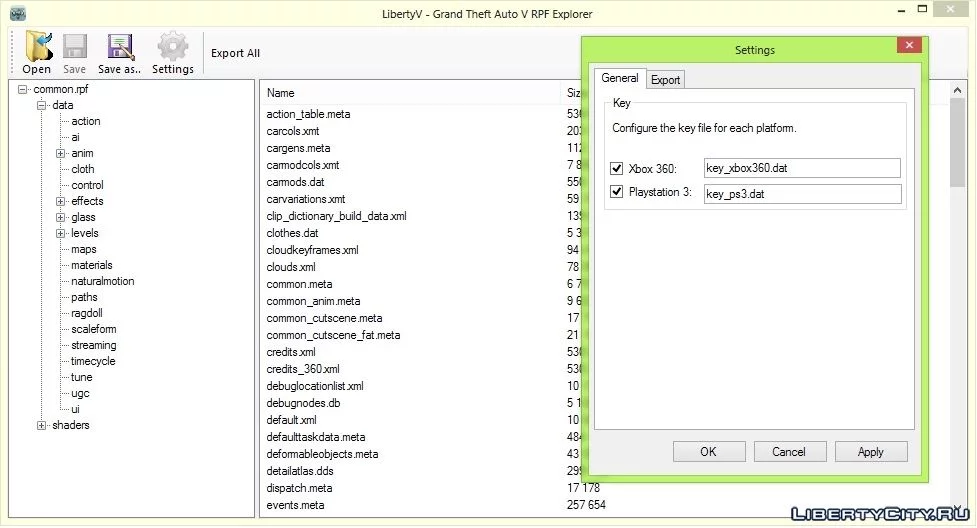Select file common_anim.meta

[313, 301]
